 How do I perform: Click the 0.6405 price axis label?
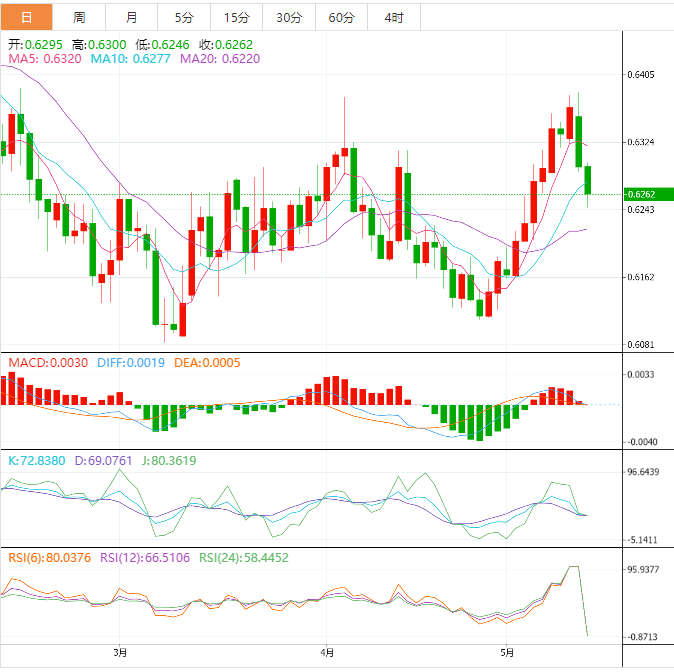[x=640, y=75]
